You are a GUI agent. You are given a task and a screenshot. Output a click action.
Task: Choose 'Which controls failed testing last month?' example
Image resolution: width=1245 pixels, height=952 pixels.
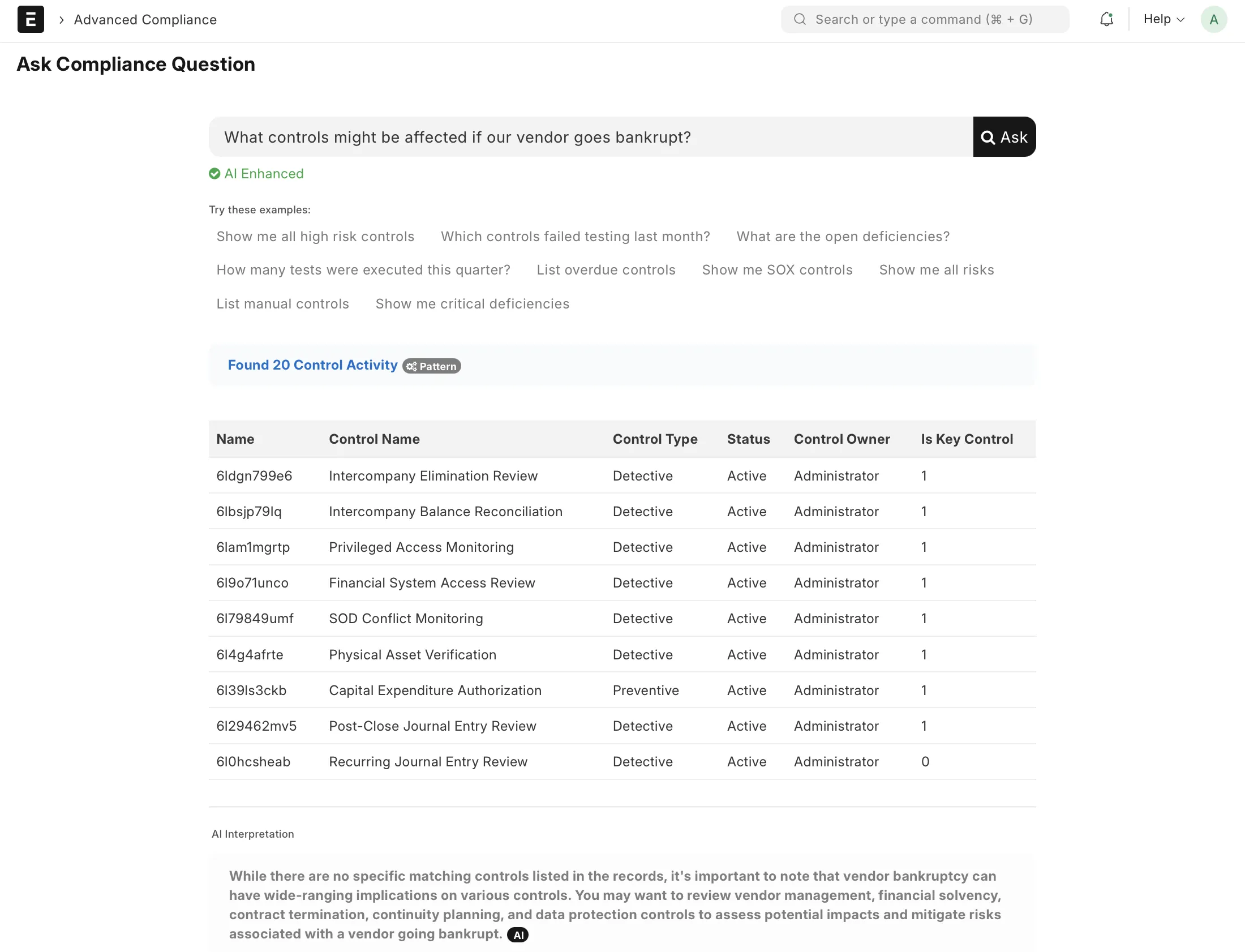coord(575,236)
